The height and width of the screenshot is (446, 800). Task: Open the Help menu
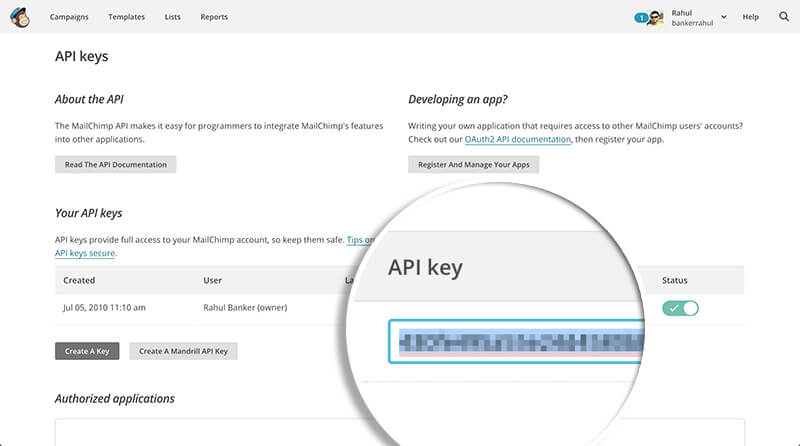pyautogui.click(x=751, y=17)
